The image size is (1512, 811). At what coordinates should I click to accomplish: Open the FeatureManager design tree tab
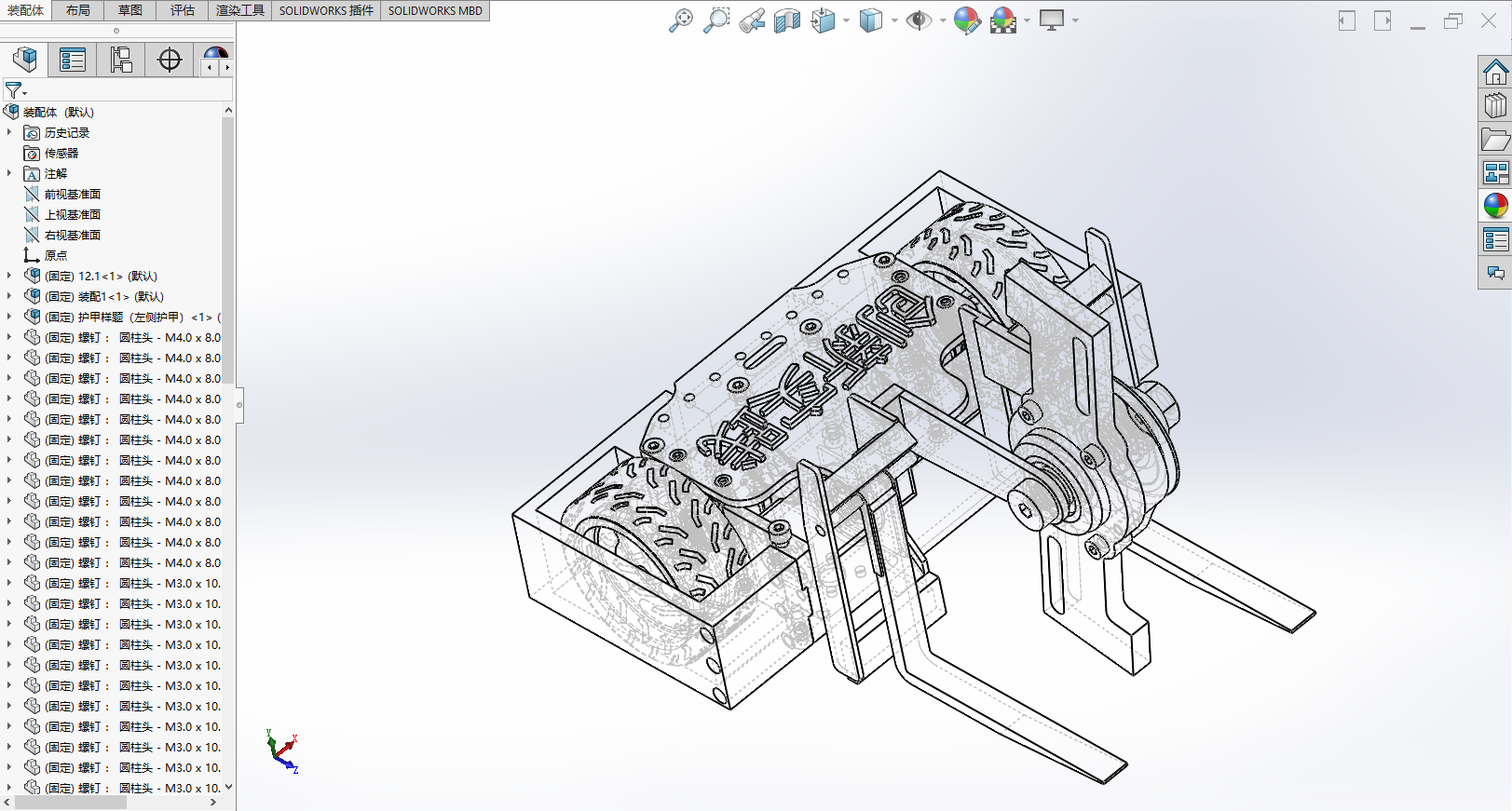[x=25, y=60]
